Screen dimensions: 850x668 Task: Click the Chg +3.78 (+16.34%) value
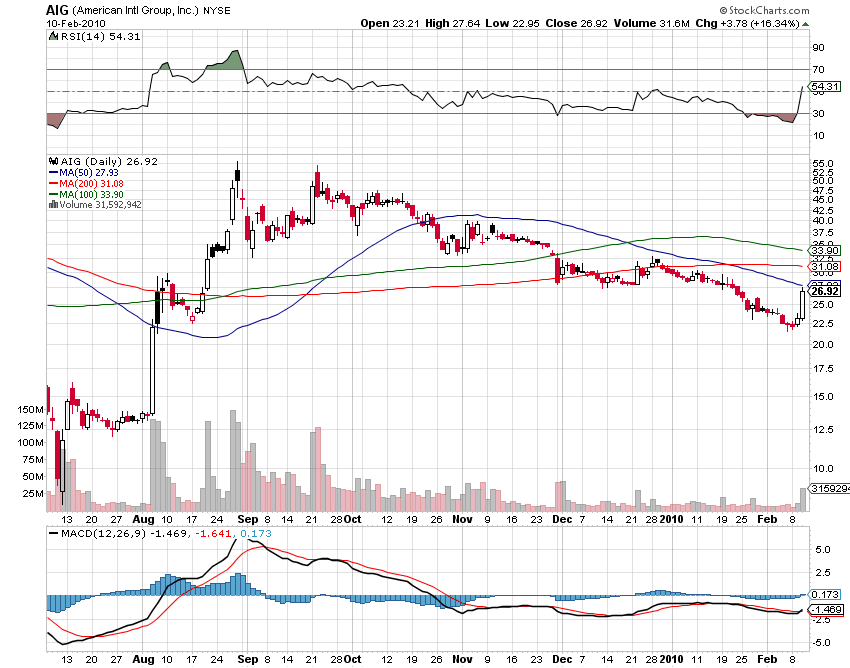(x=748, y=23)
